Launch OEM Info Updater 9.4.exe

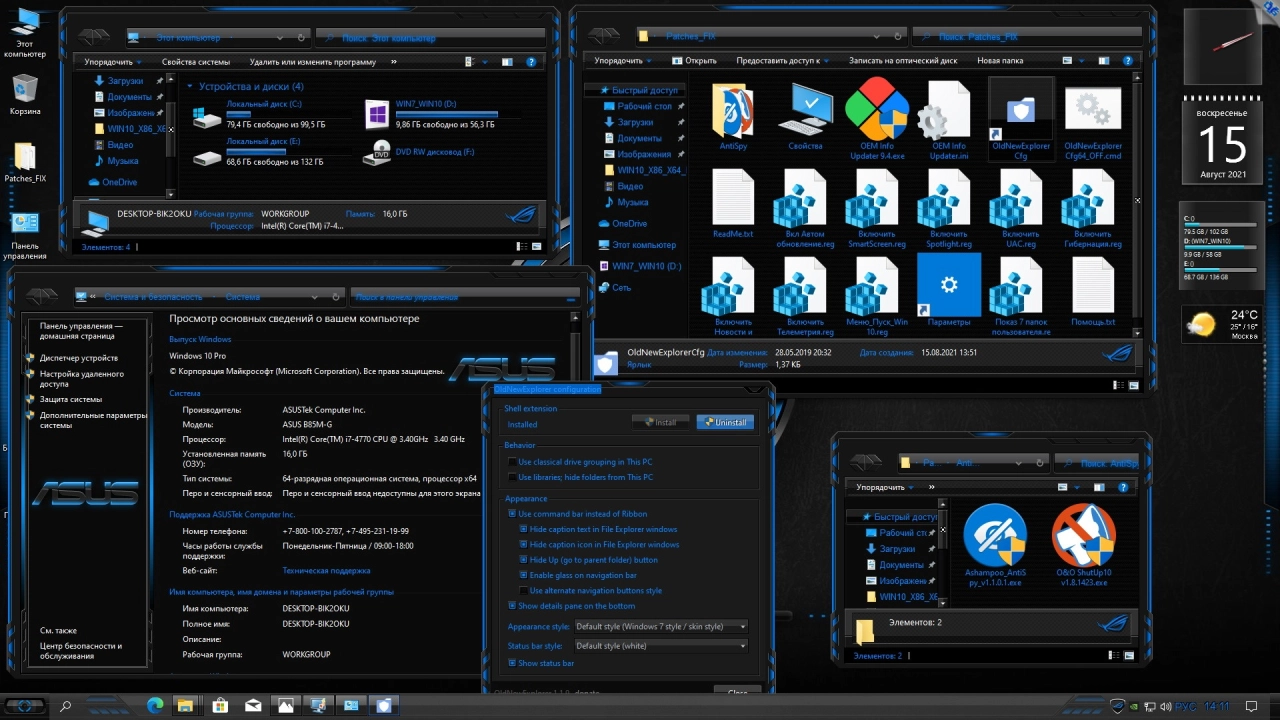pyautogui.click(x=877, y=119)
